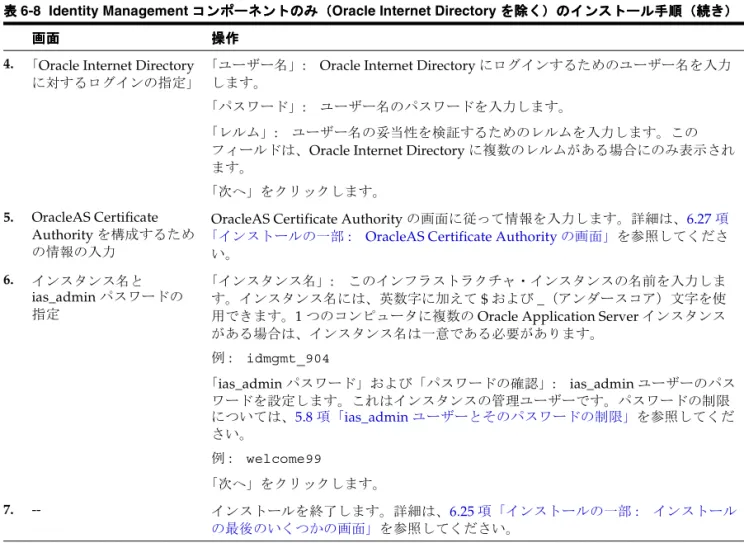This screenshot has height=543, width=744.
Task: Click the 「ユーザー名」 description text
Action: (x=471, y=74)
